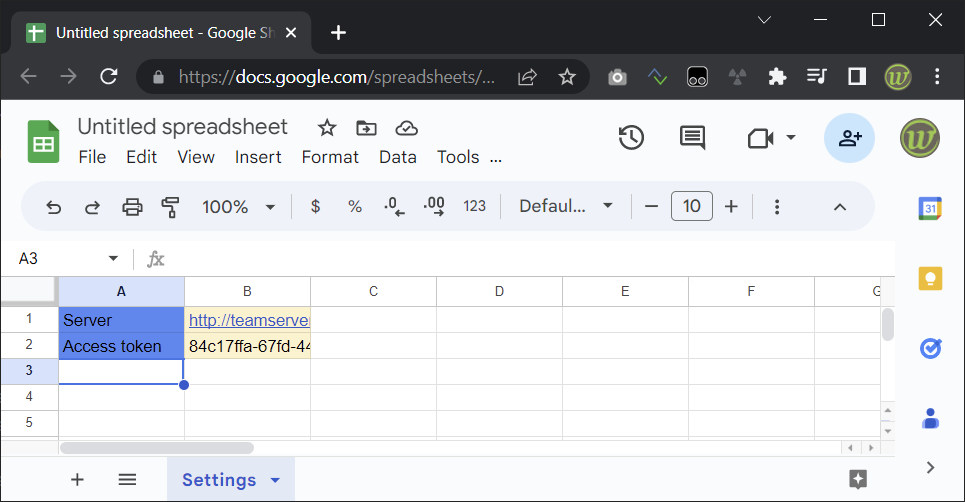Bookmark this page with star icon
Image resolution: width=965 pixels, height=502 pixels.
tap(567, 77)
